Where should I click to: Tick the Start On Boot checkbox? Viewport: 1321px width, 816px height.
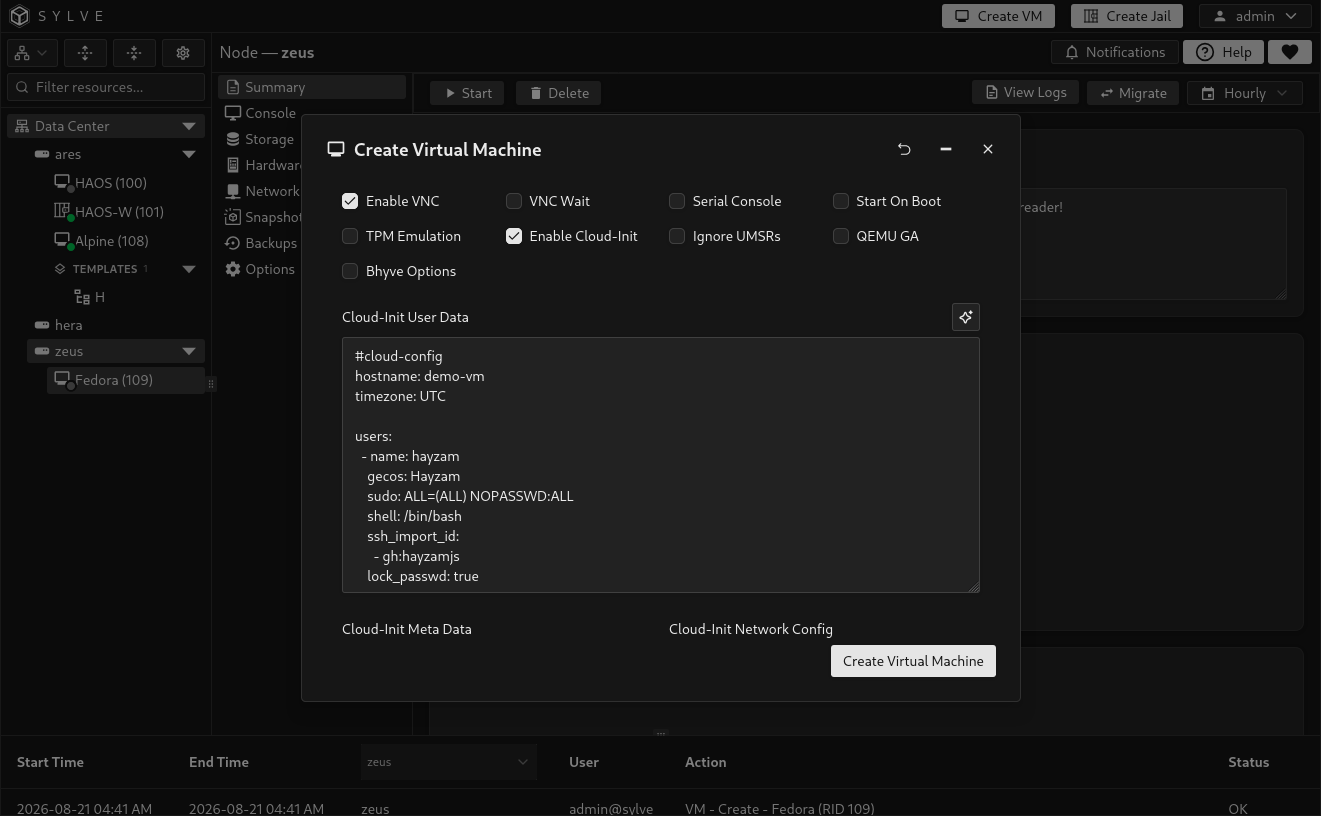coord(841,201)
